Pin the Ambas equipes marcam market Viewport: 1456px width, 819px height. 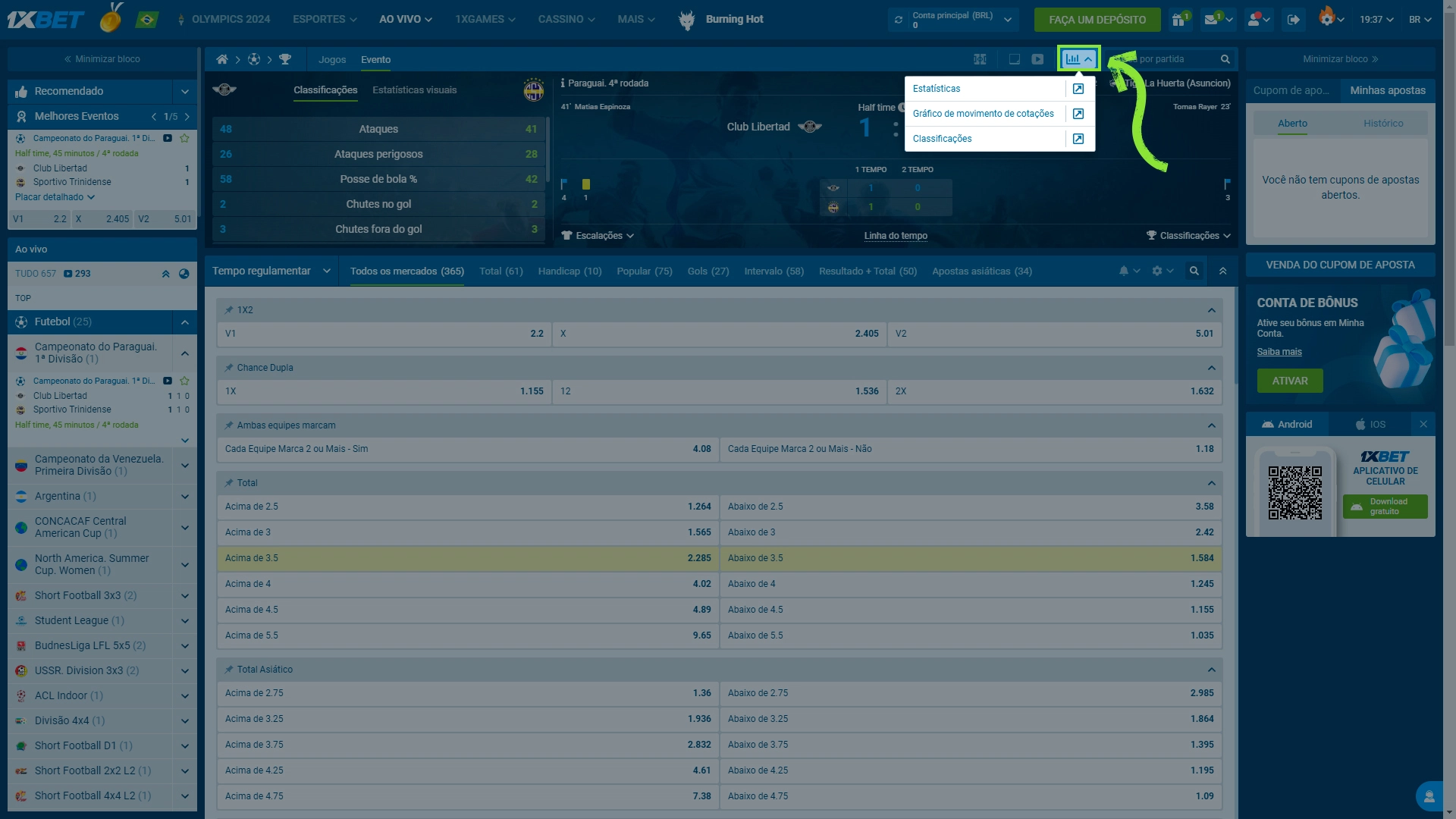[x=228, y=425]
